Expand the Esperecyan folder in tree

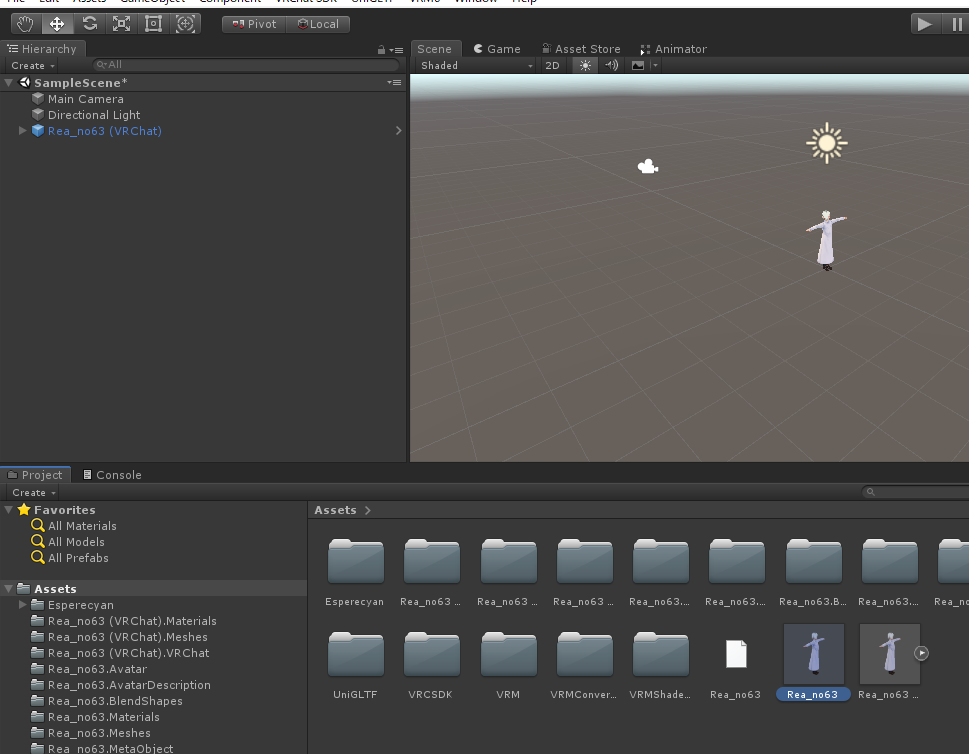point(22,604)
